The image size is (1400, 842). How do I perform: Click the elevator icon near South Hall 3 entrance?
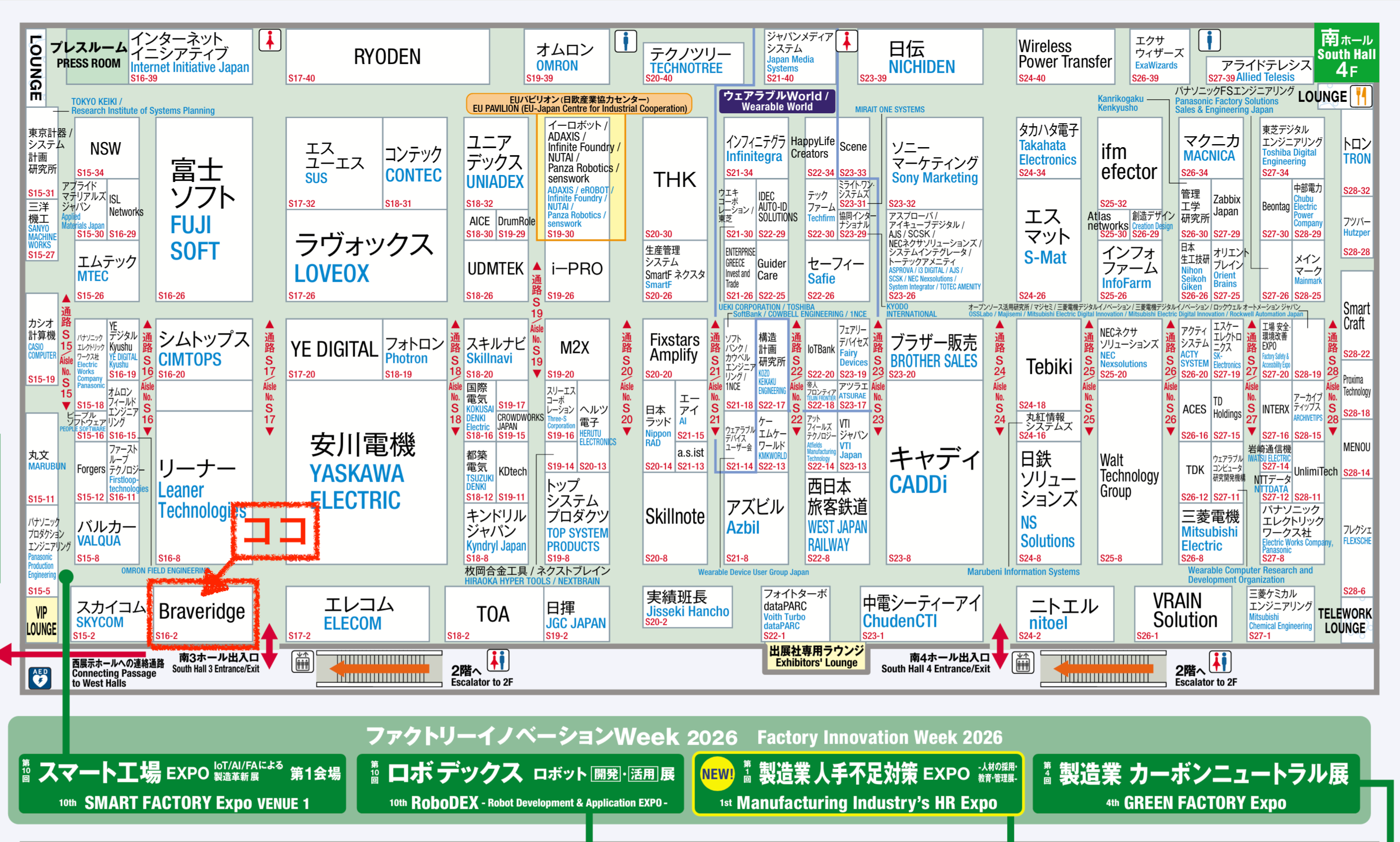pos(302,662)
